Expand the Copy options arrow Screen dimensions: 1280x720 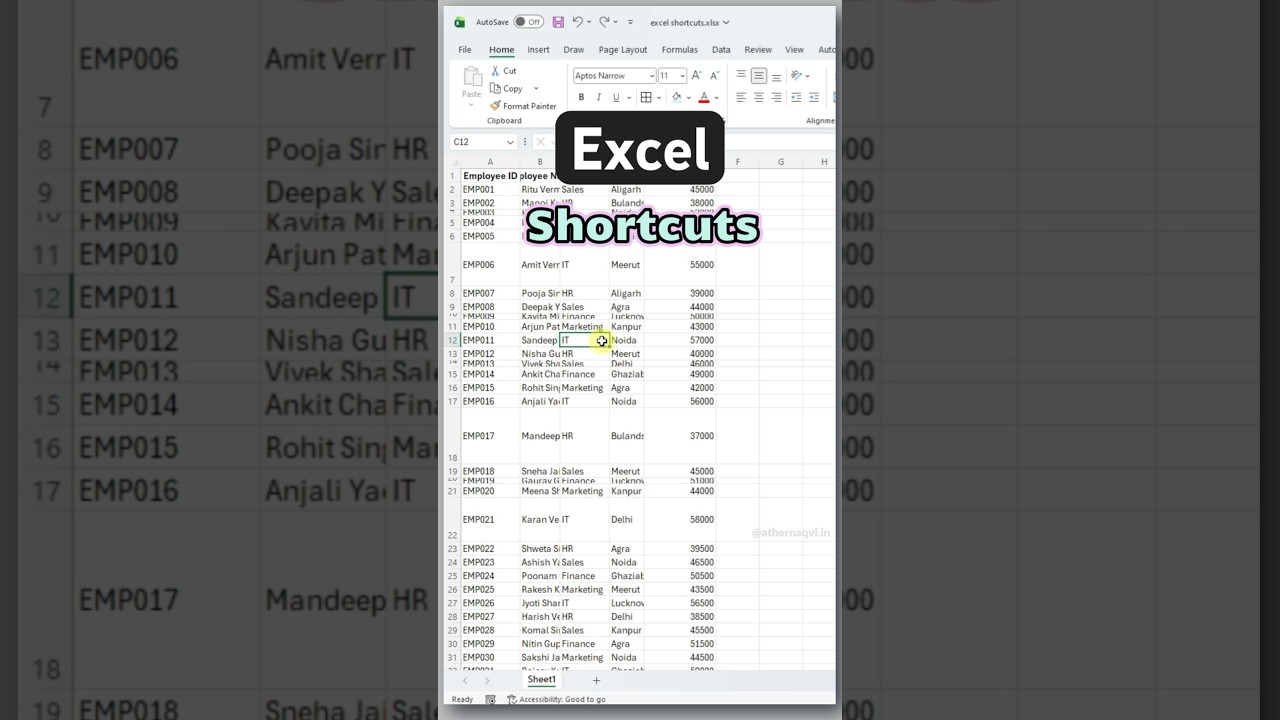coord(536,88)
